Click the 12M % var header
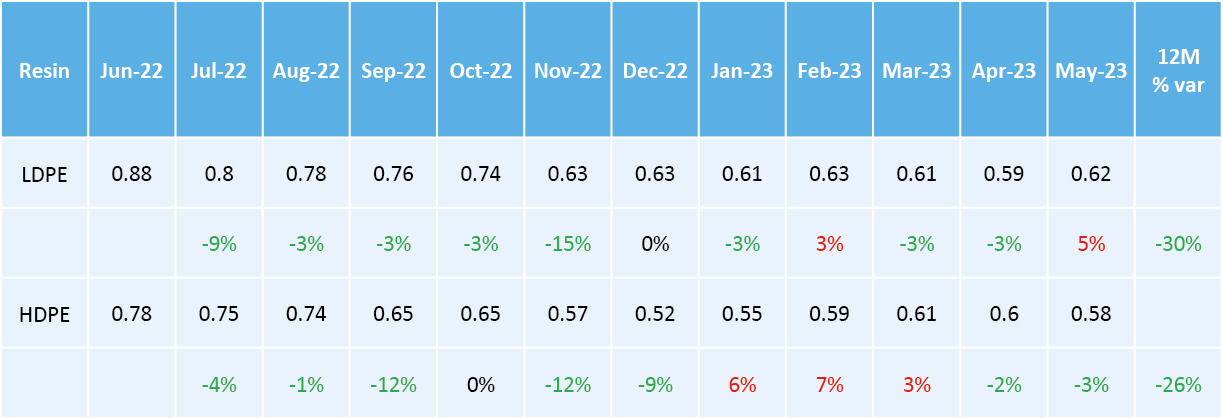1223x419 pixels. (x=1176, y=72)
